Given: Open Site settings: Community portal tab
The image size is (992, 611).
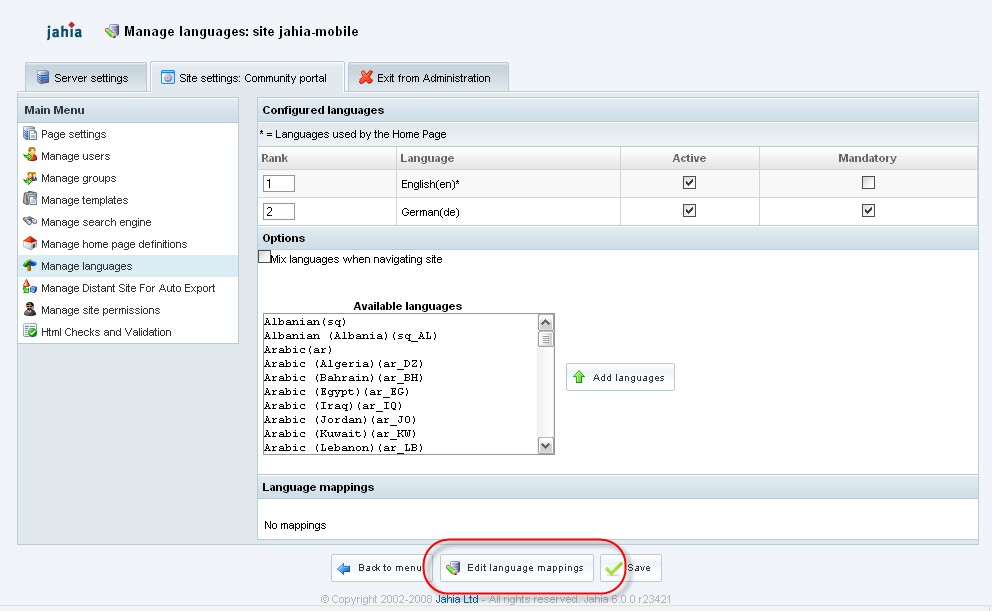Looking at the screenshot, I should pyautogui.click(x=247, y=77).
